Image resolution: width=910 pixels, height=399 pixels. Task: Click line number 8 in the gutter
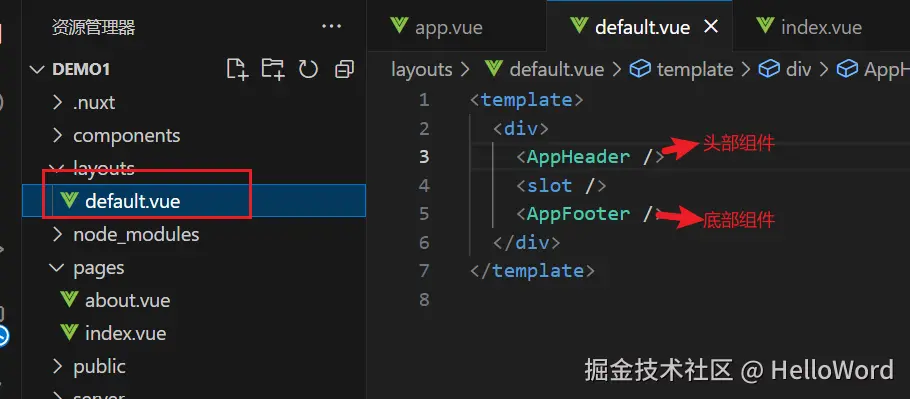(x=424, y=300)
